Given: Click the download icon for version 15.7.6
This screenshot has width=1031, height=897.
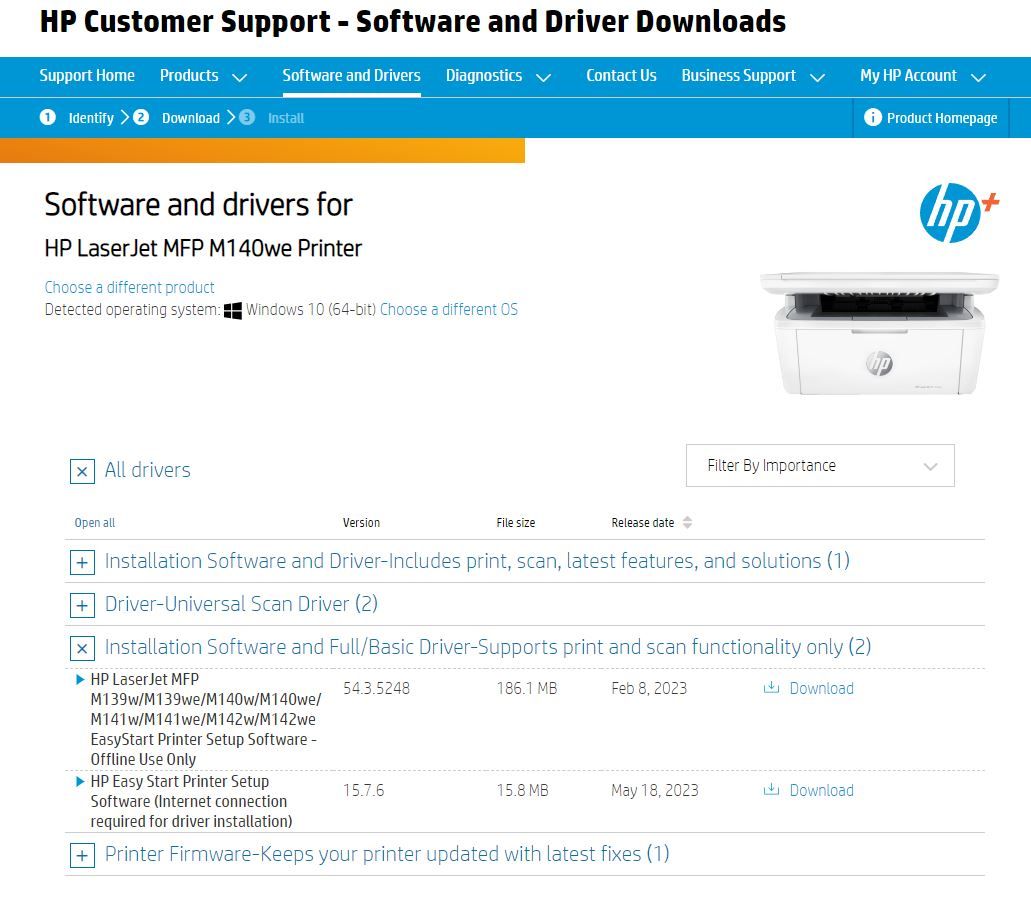Looking at the screenshot, I should [x=771, y=790].
